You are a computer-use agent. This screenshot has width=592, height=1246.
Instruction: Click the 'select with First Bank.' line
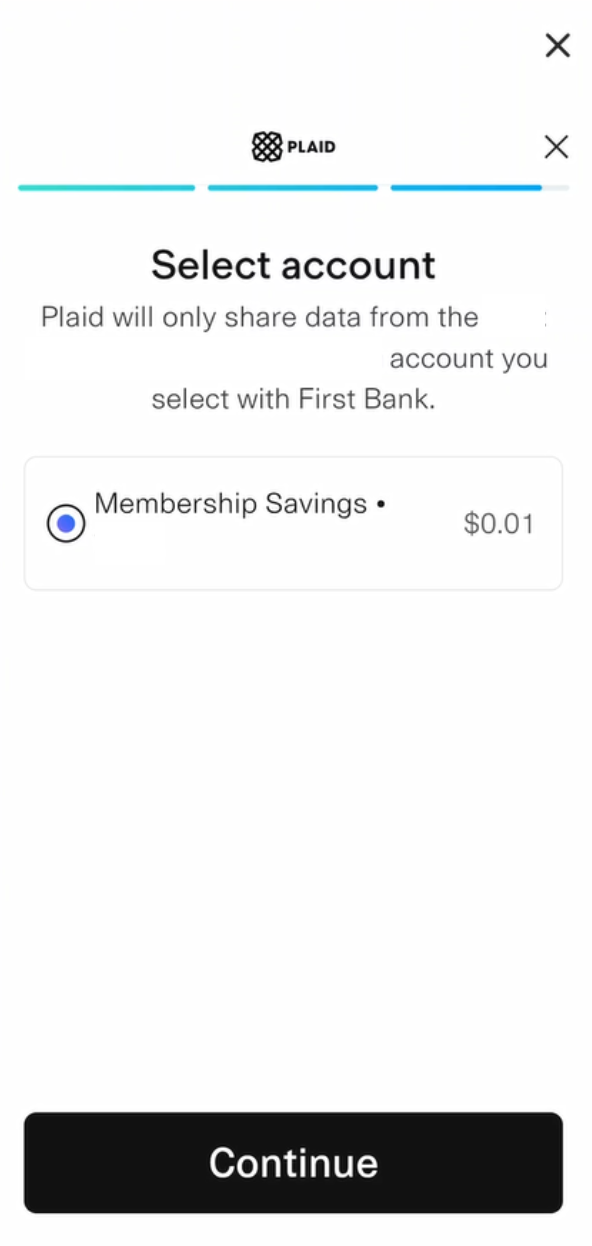(293, 400)
